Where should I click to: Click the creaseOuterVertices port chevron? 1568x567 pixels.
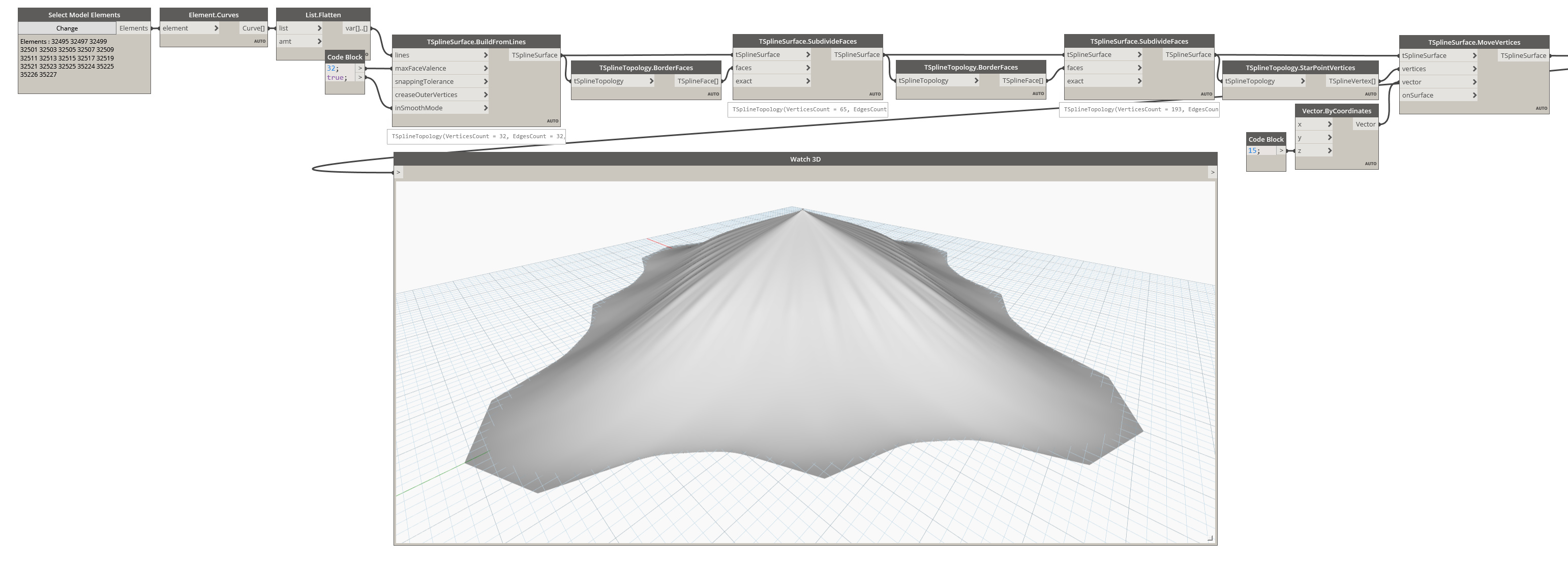coord(486,95)
